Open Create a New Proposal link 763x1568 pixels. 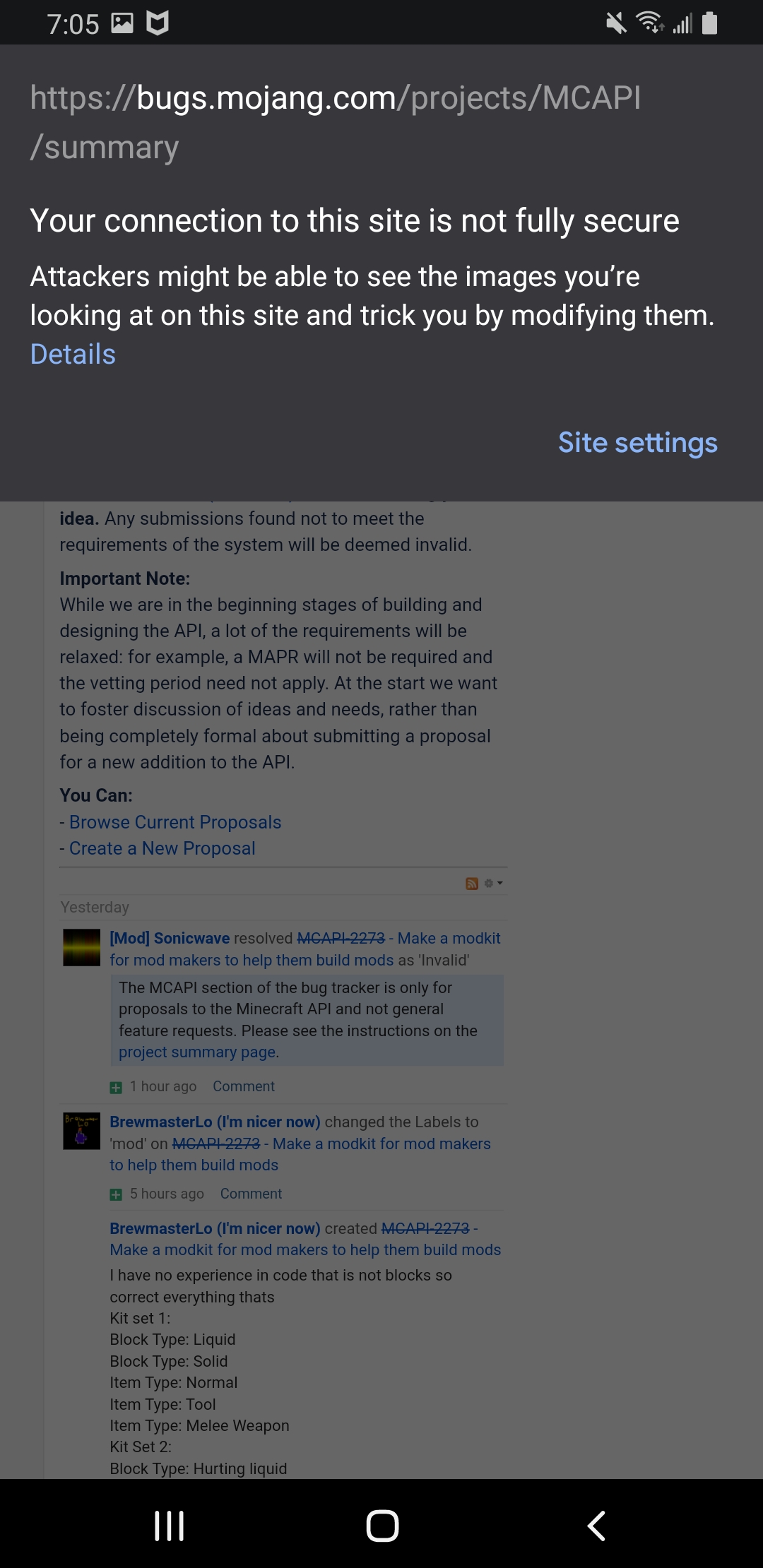click(162, 848)
